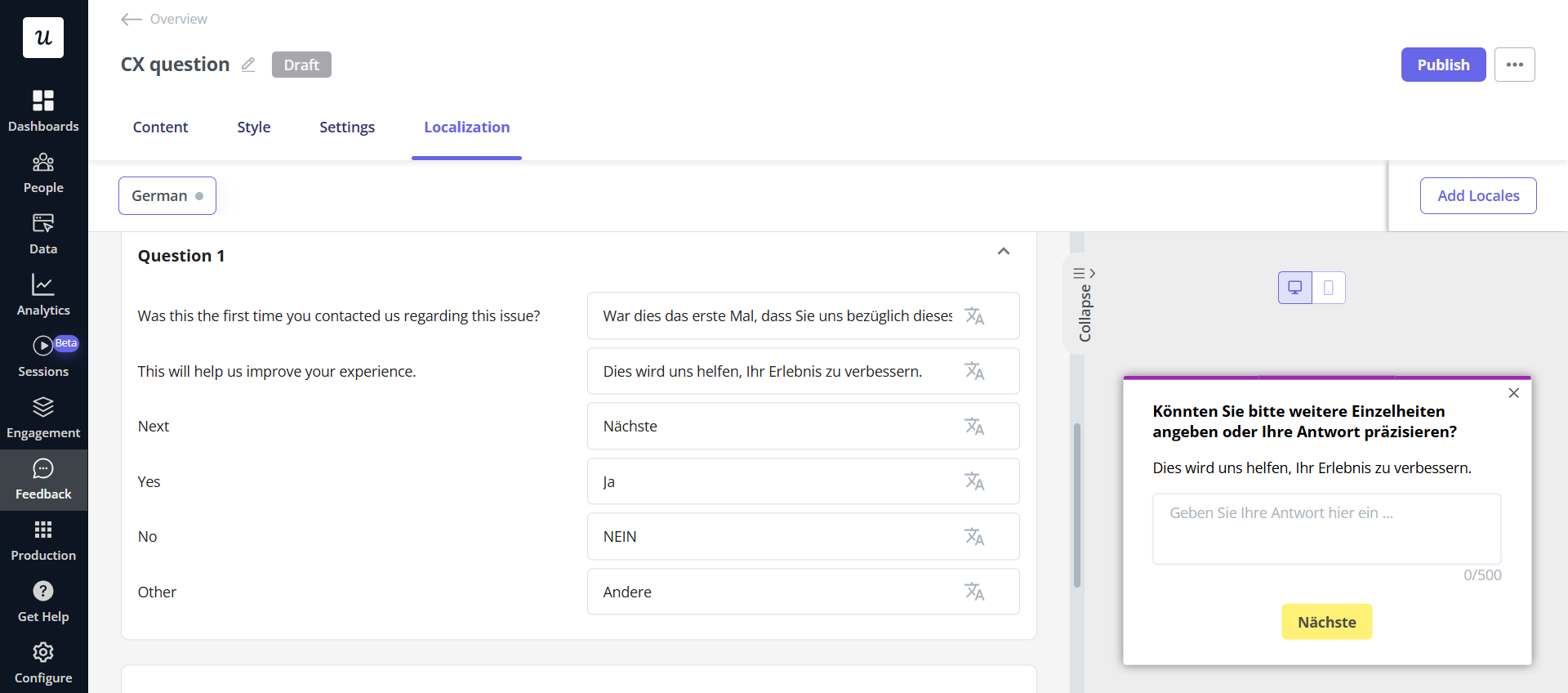Collapse the Question 1 section
Image resolution: width=1568 pixels, height=693 pixels.
tap(1004, 252)
